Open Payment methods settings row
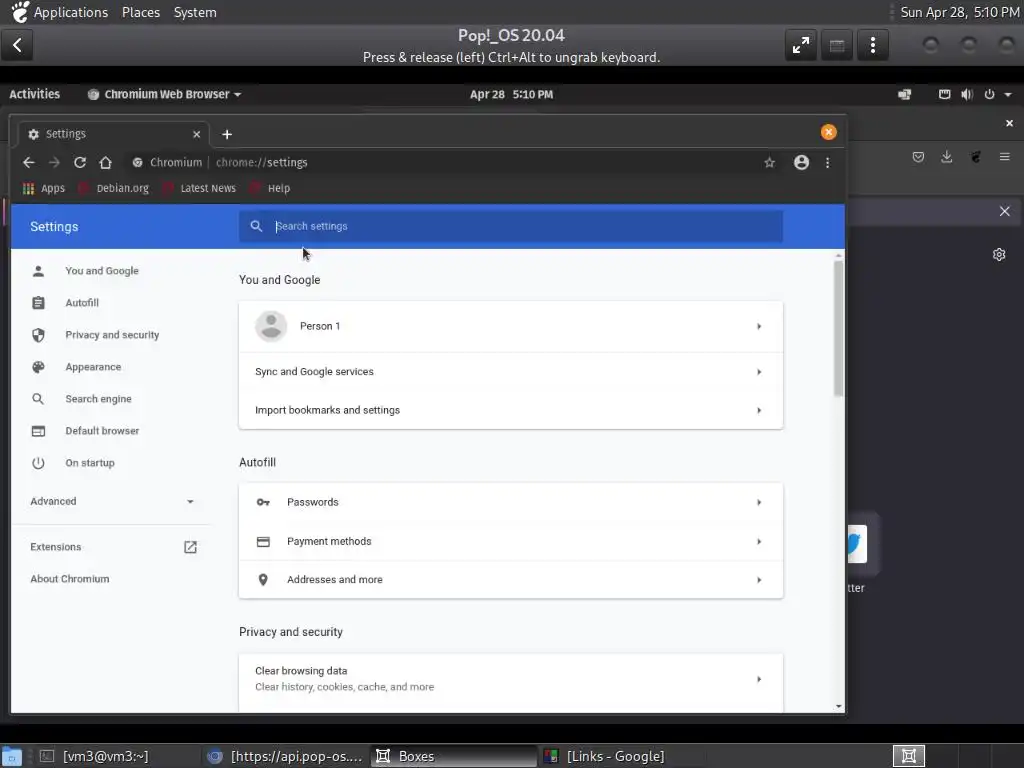This screenshot has width=1024, height=768. pos(511,541)
